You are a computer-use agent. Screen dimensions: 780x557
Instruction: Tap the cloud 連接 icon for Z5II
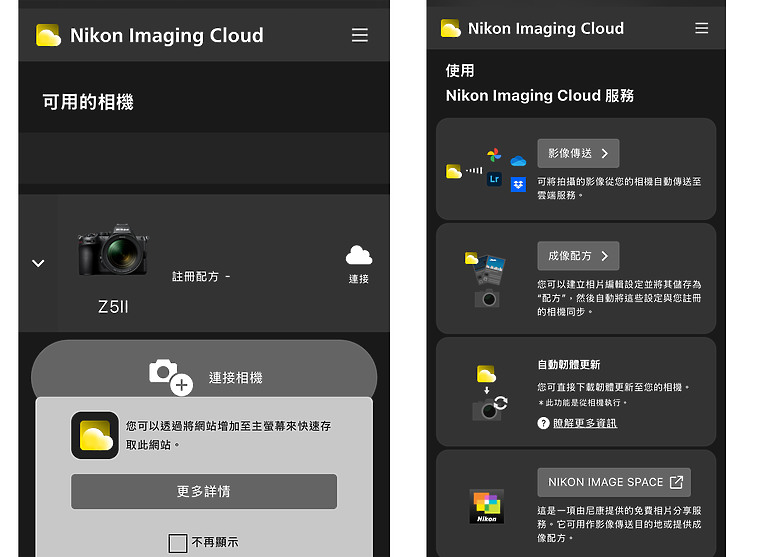(359, 264)
